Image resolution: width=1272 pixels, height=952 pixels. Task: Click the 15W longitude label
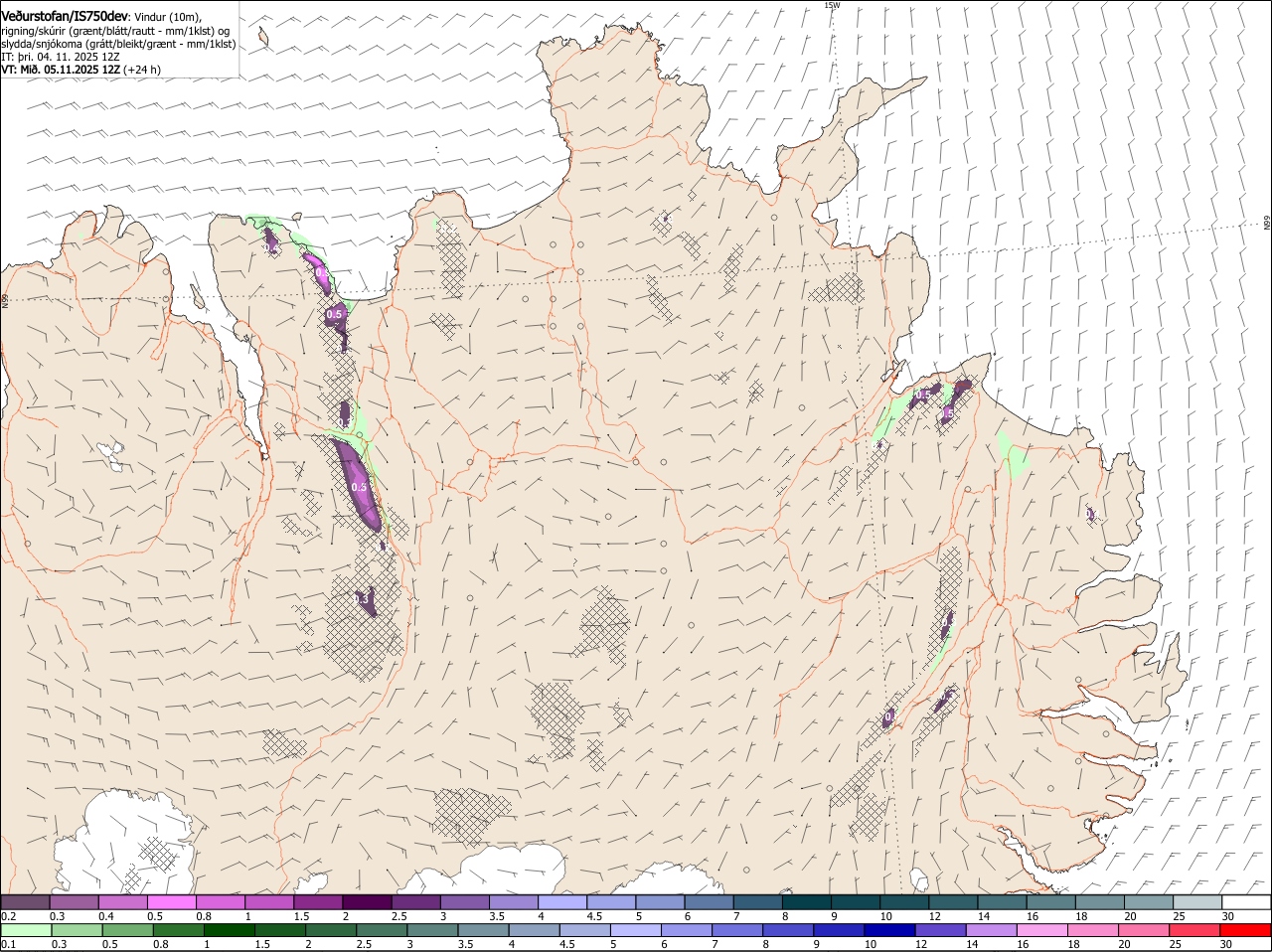(832, 6)
